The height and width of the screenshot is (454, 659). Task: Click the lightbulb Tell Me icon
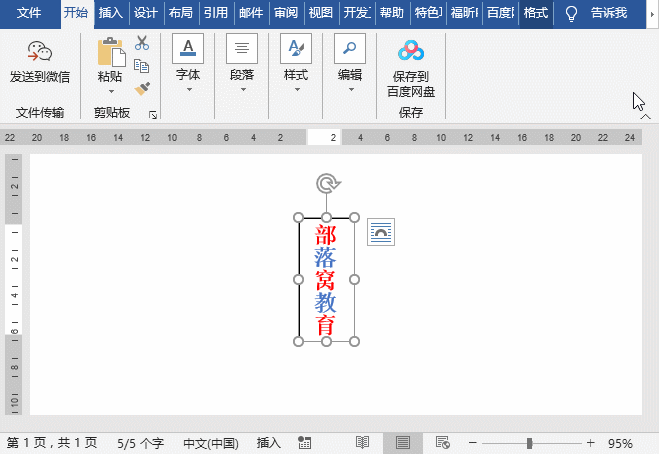pyautogui.click(x=572, y=13)
